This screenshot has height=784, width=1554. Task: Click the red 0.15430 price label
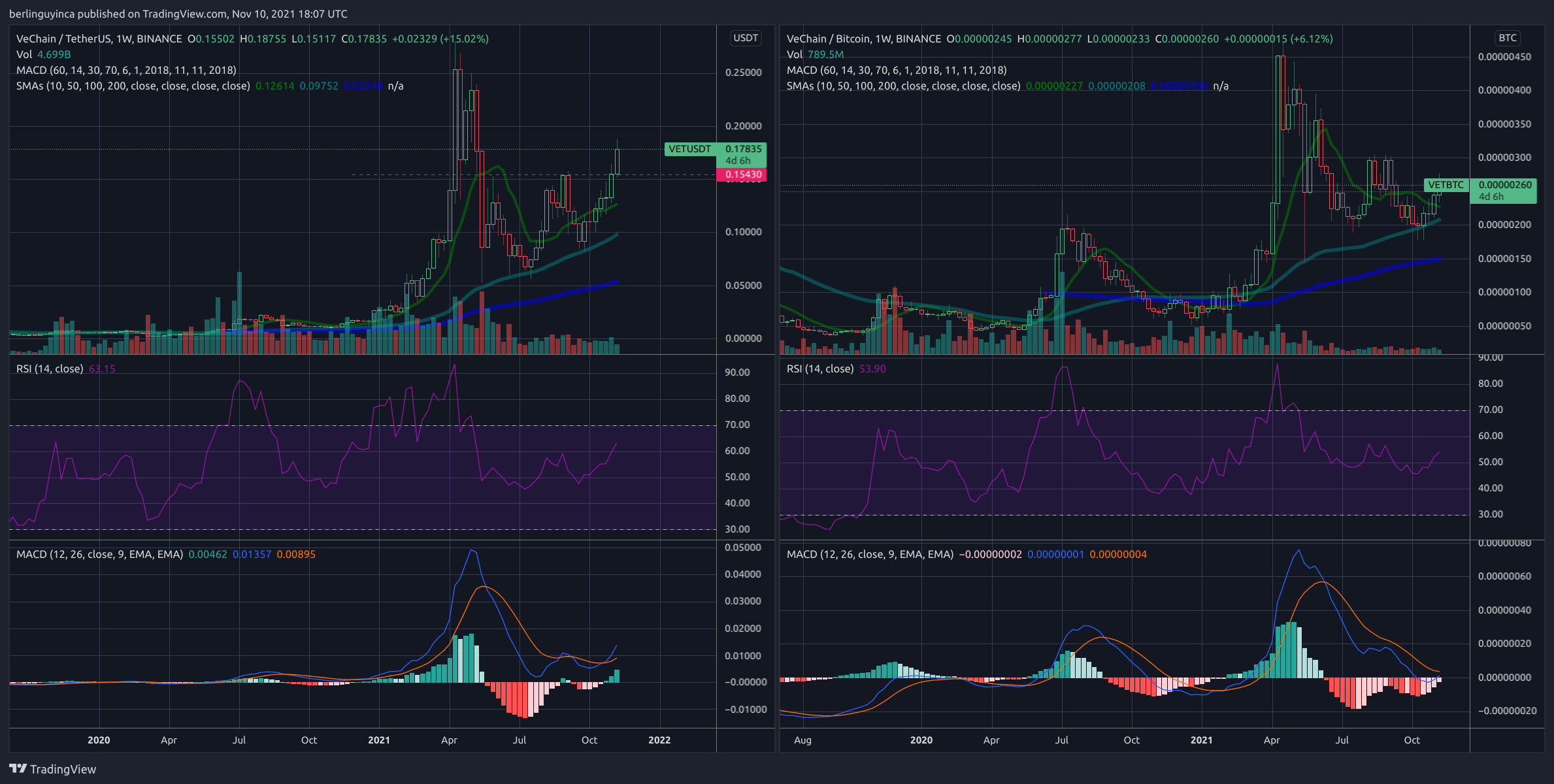(x=742, y=174)
